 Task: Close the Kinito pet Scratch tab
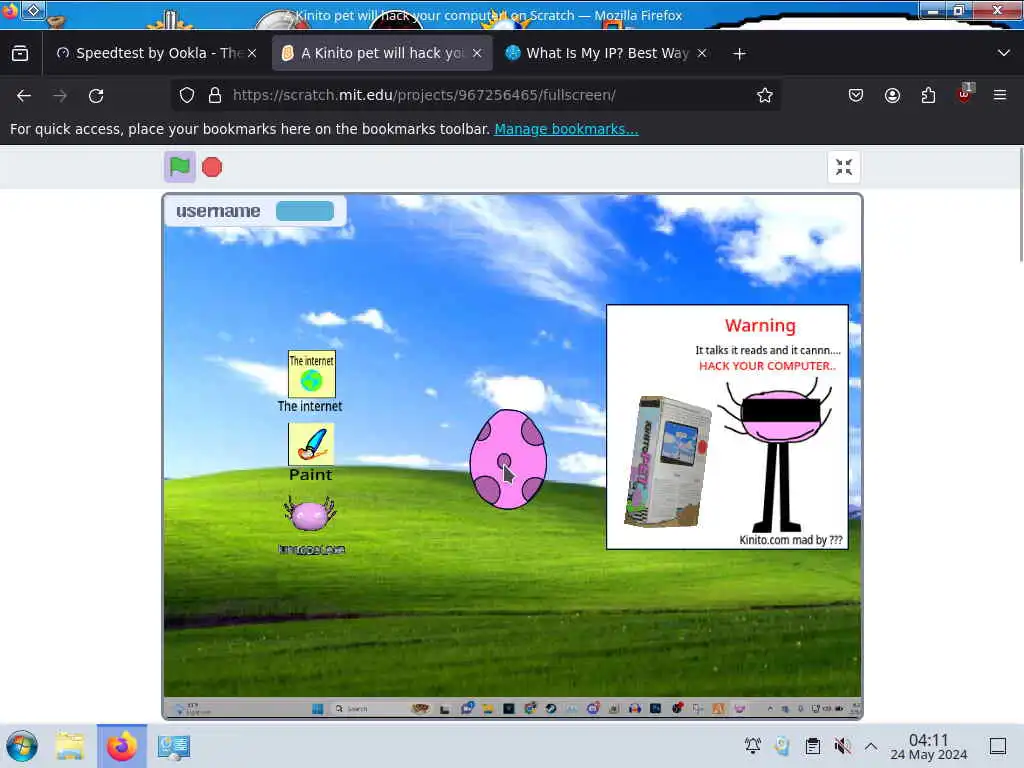click(477, 54)
